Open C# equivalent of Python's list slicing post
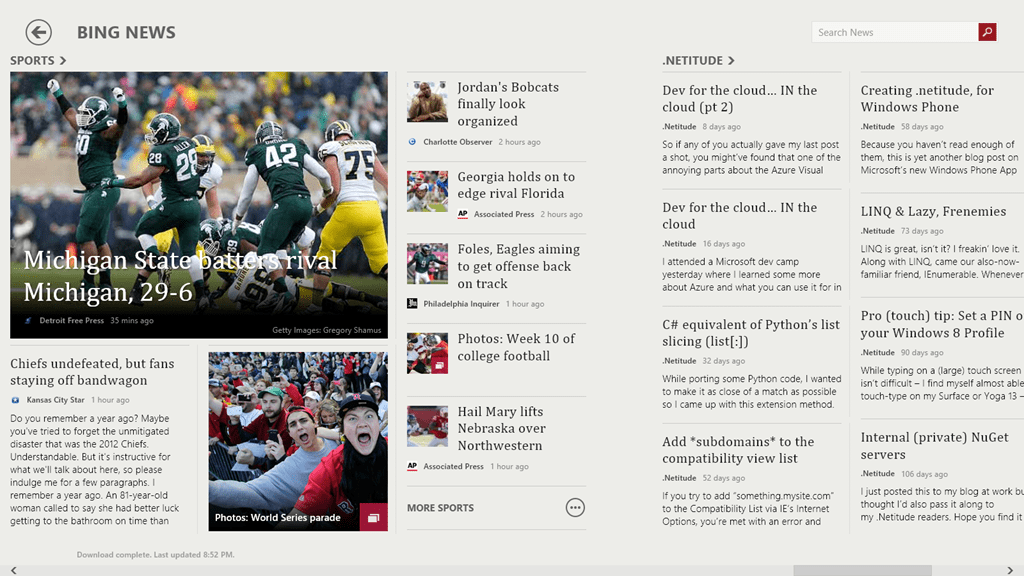The width and height of the screenshot is (1024, 576). (x=751, y=332)
